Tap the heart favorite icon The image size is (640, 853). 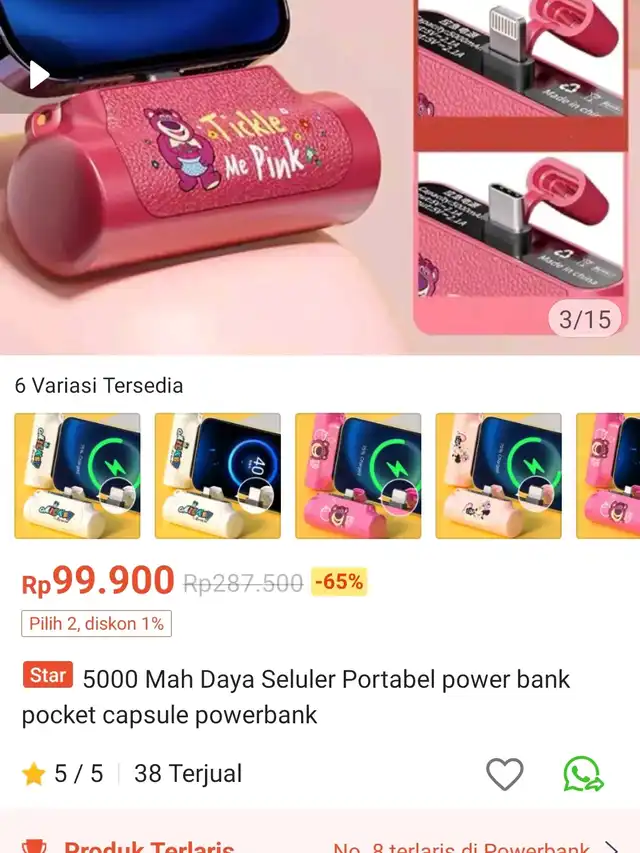pos(504,773)
